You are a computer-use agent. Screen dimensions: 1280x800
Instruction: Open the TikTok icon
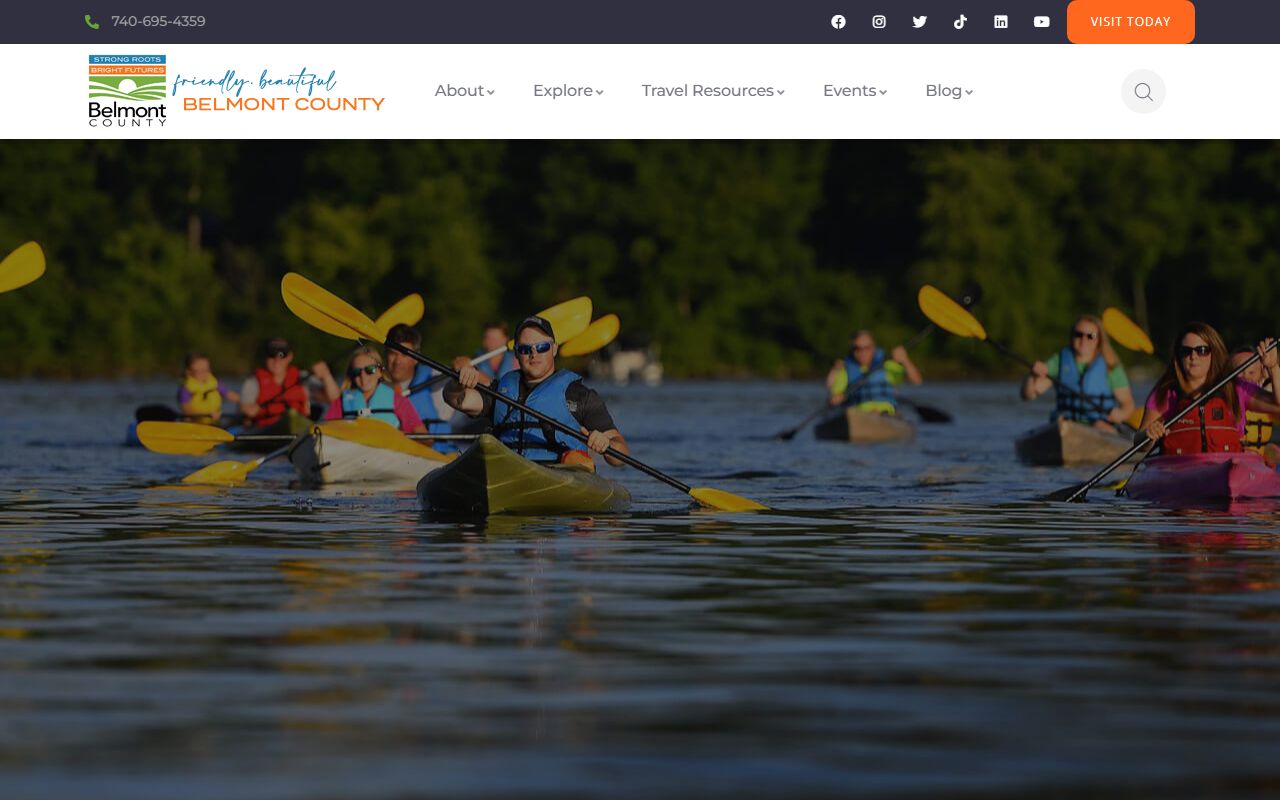pos(960,22)
